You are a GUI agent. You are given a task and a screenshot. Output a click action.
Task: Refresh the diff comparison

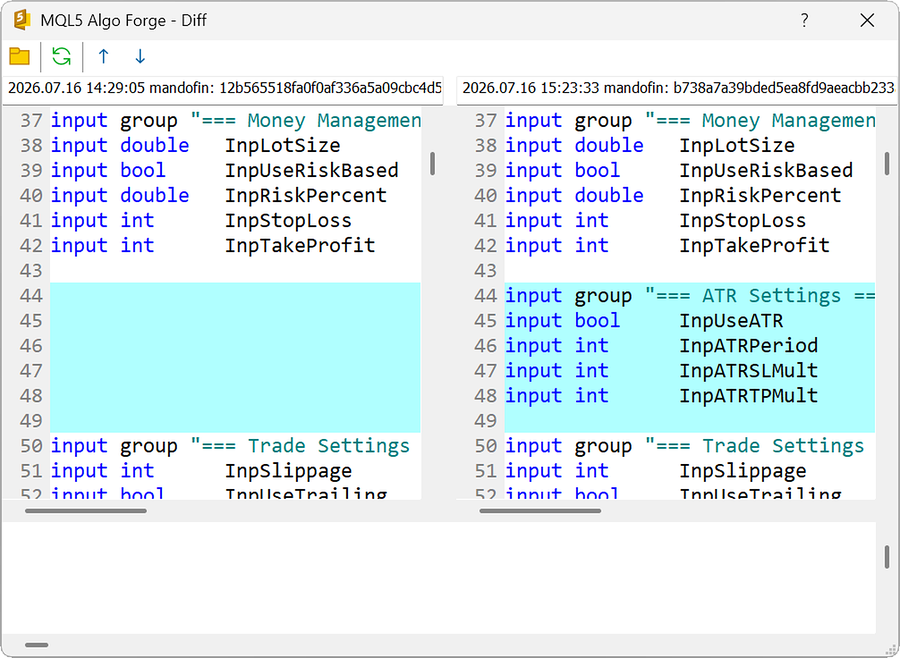[x=61, y=56]
